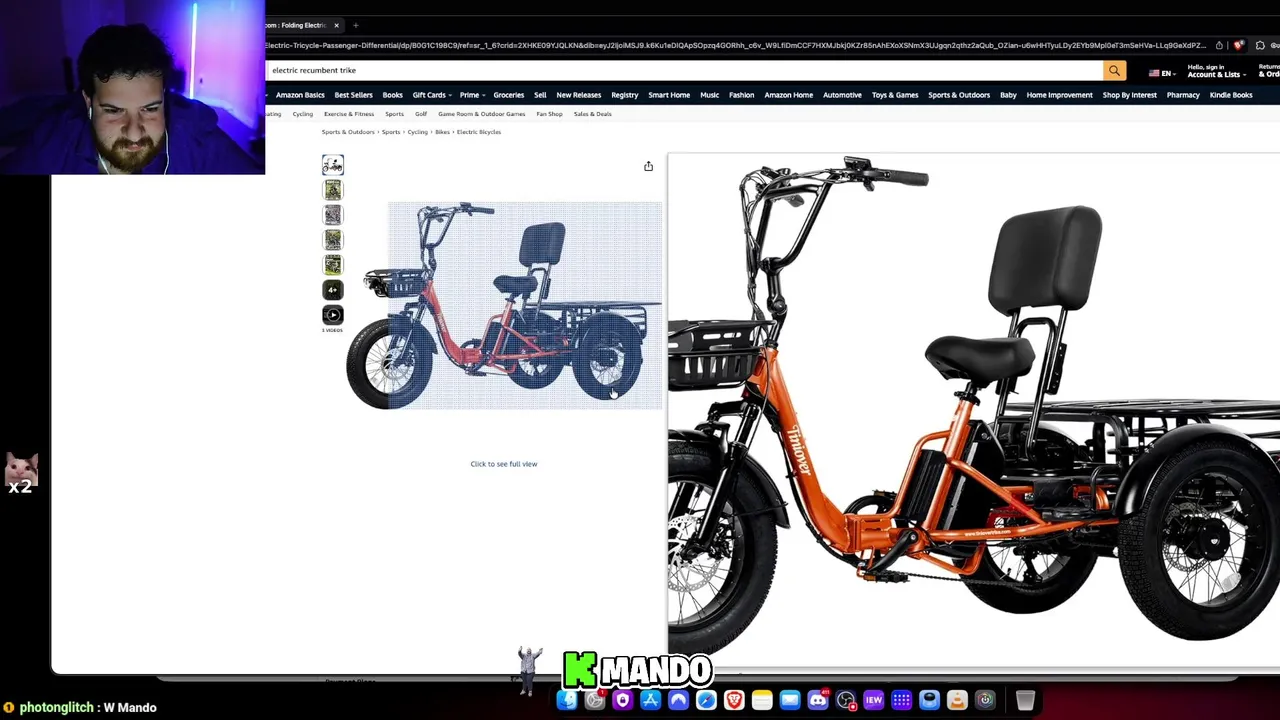The image size is (1280, 720).
Task: Open the purple IEW app in dock
Action: pyautogui.click(x=873, y=700)
